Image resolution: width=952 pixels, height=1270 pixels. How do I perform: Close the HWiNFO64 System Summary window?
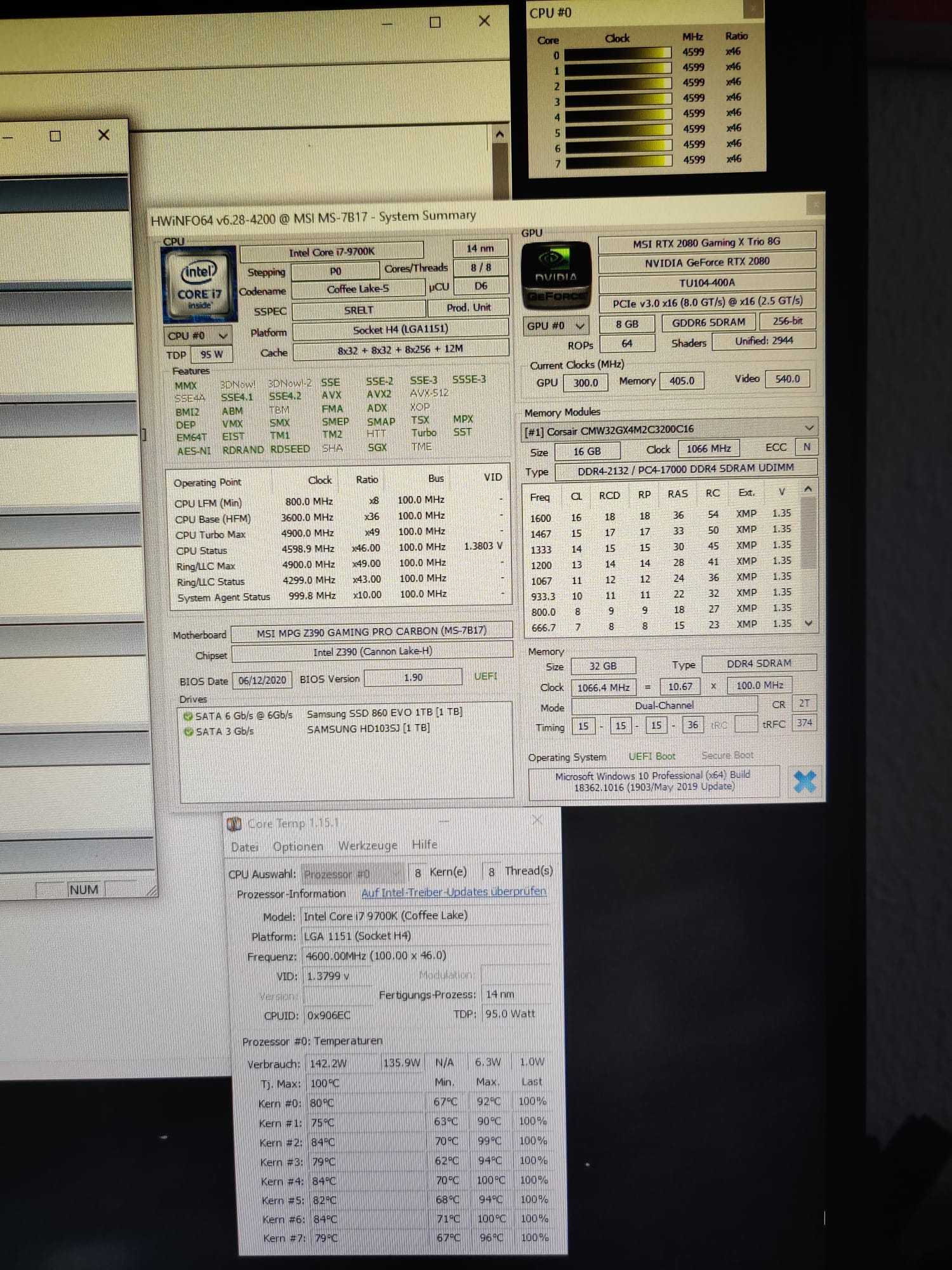point(815,204)
